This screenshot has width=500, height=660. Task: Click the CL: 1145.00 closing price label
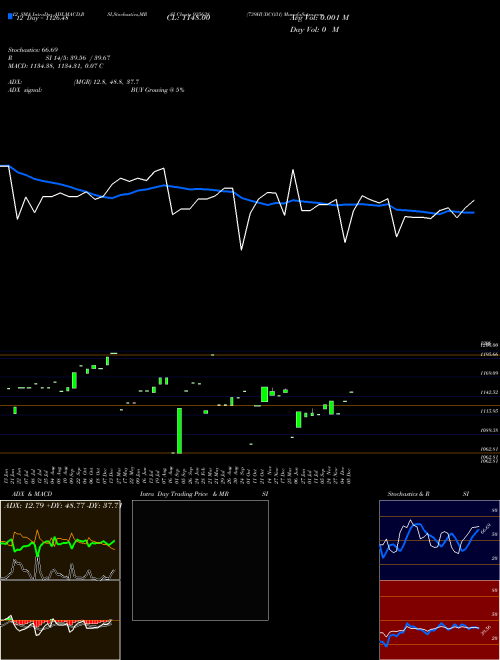(188, 18)
